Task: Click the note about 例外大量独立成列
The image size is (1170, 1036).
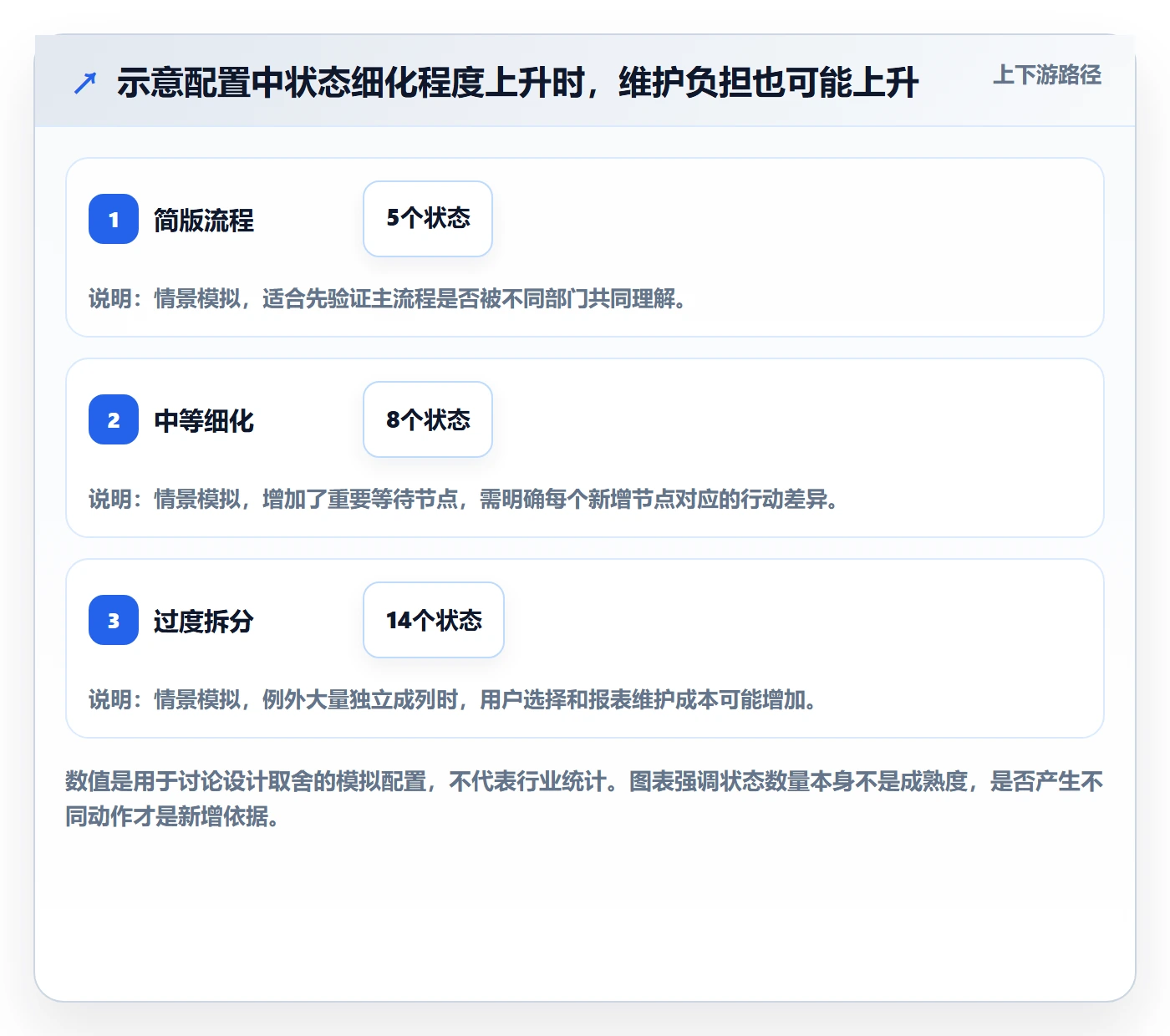Action: (x=453, y=699)
